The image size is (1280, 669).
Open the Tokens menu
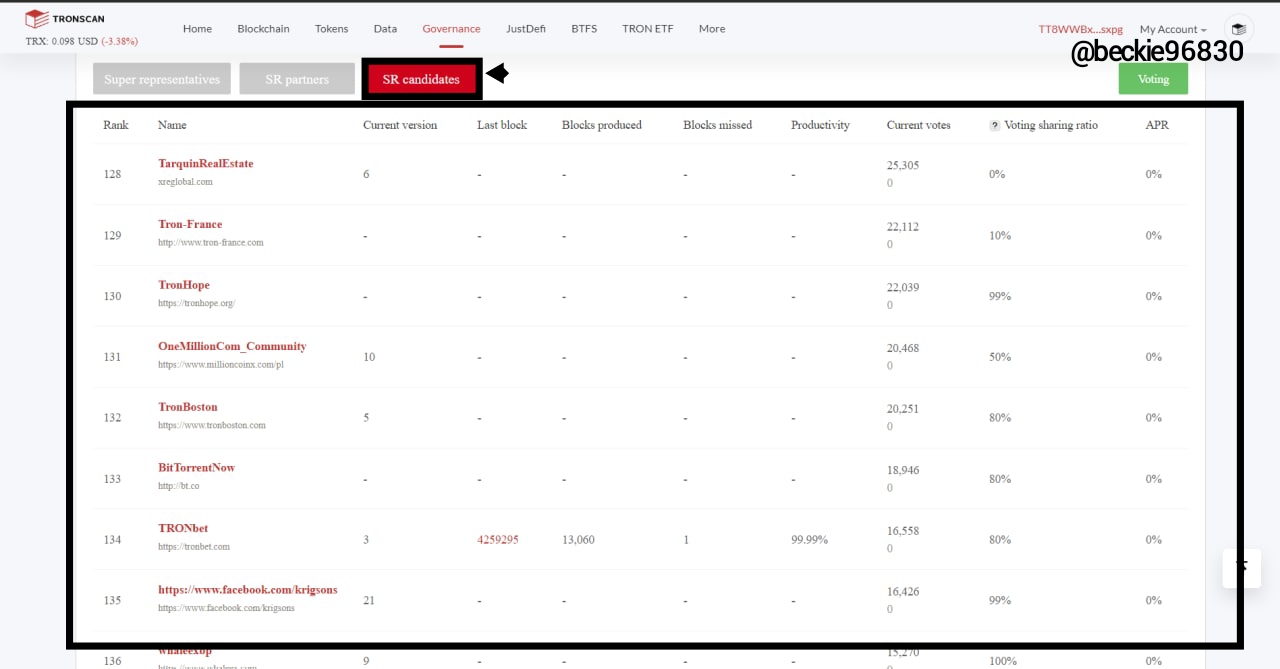coord(331,29)
